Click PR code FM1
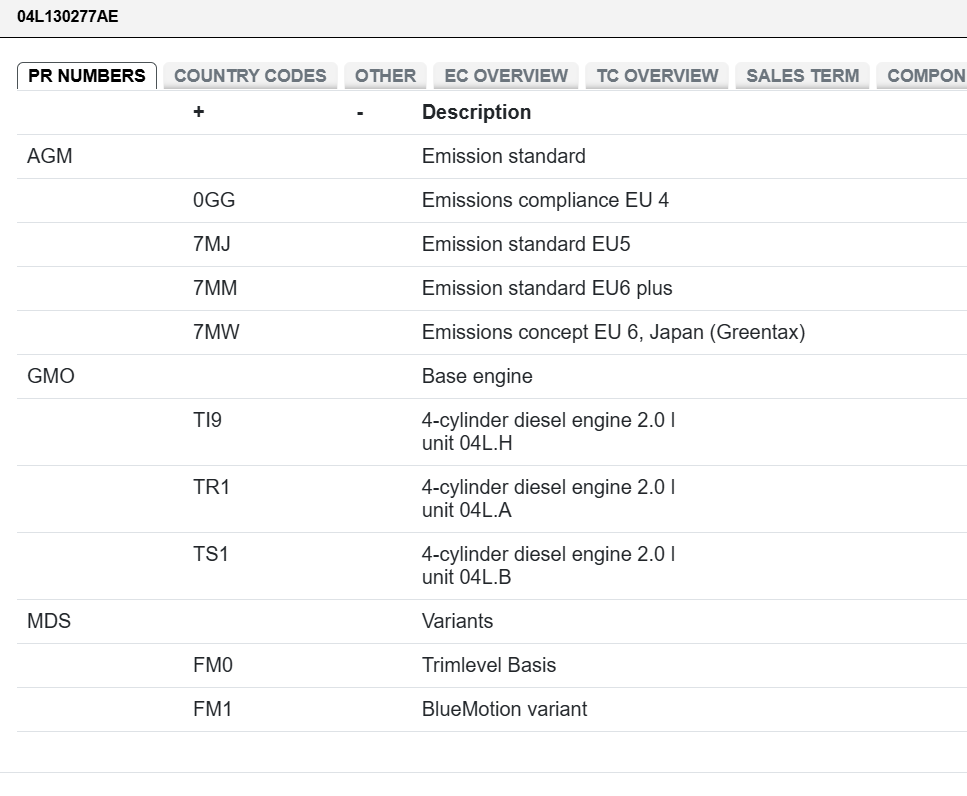 (x=213, y=710)
